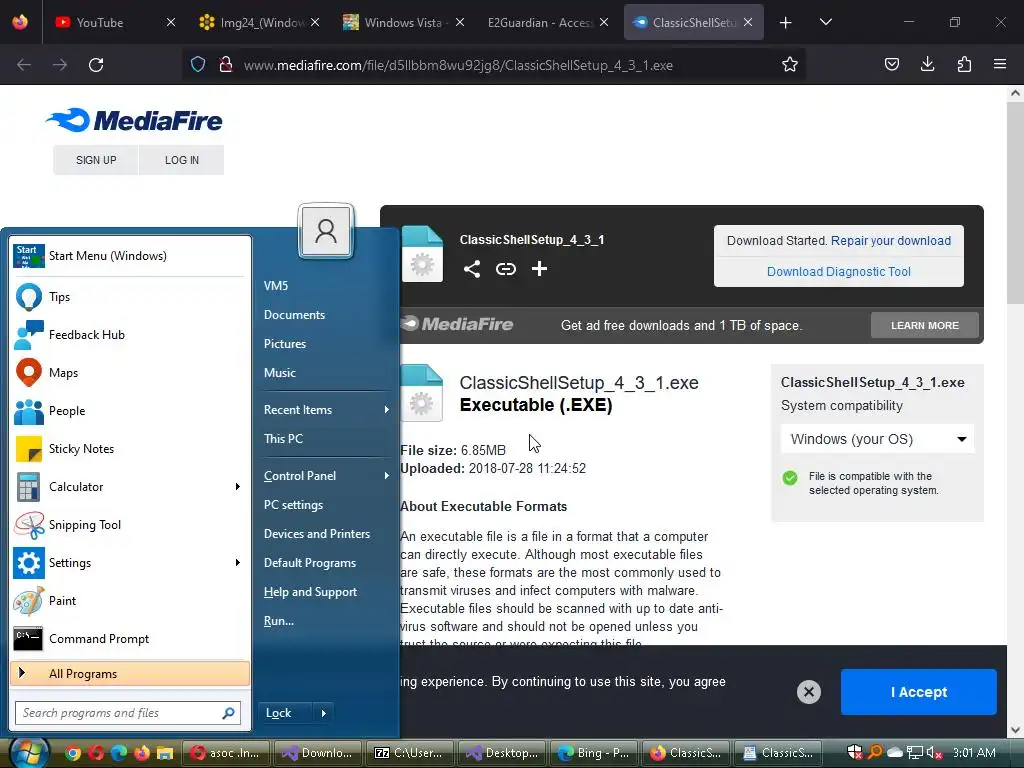This screenshot has width=1024, height=768.
Task: Click the I Accept cookie button
Action: [x=919, y=692]
